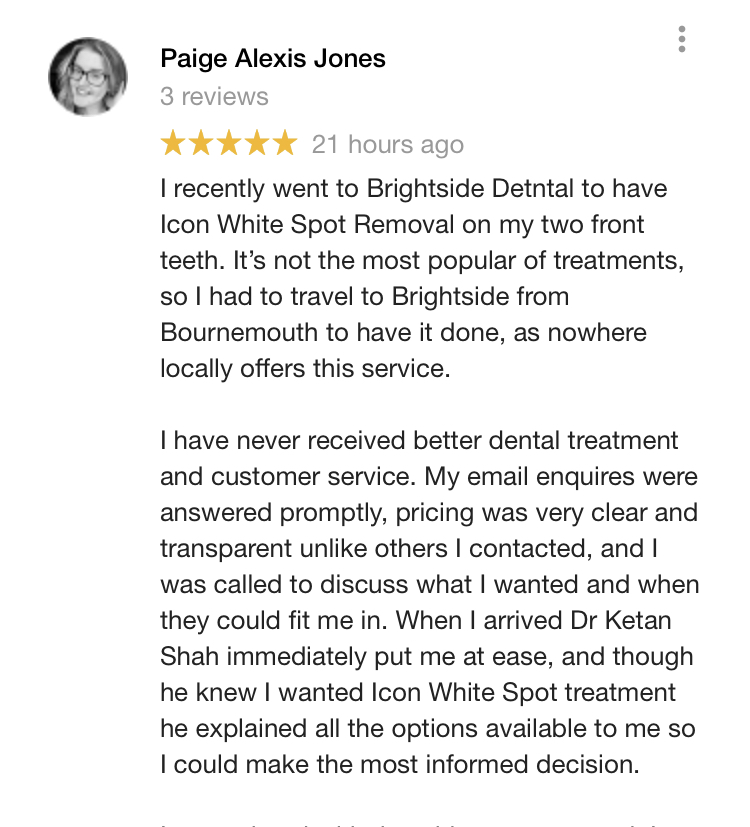The image size is (750, 827).
Task: Click the 'locally offers this service' line
Action: click(x=305, y=369)
